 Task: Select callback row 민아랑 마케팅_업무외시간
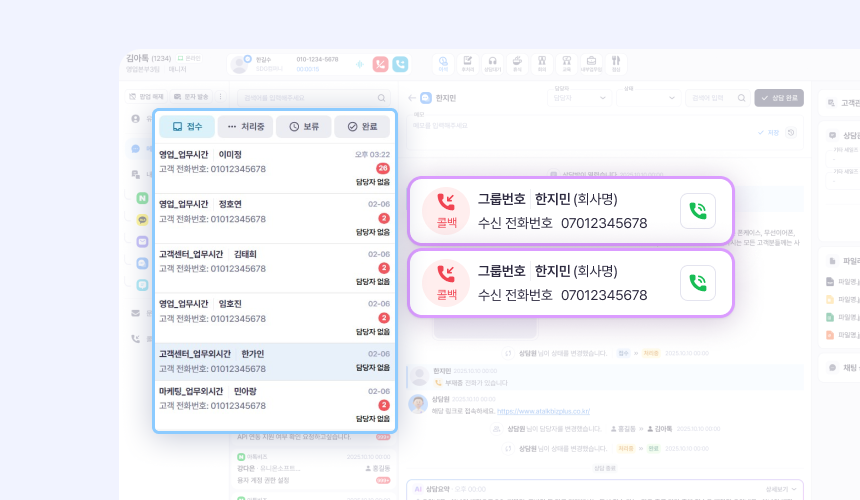[x=275, y=406]
